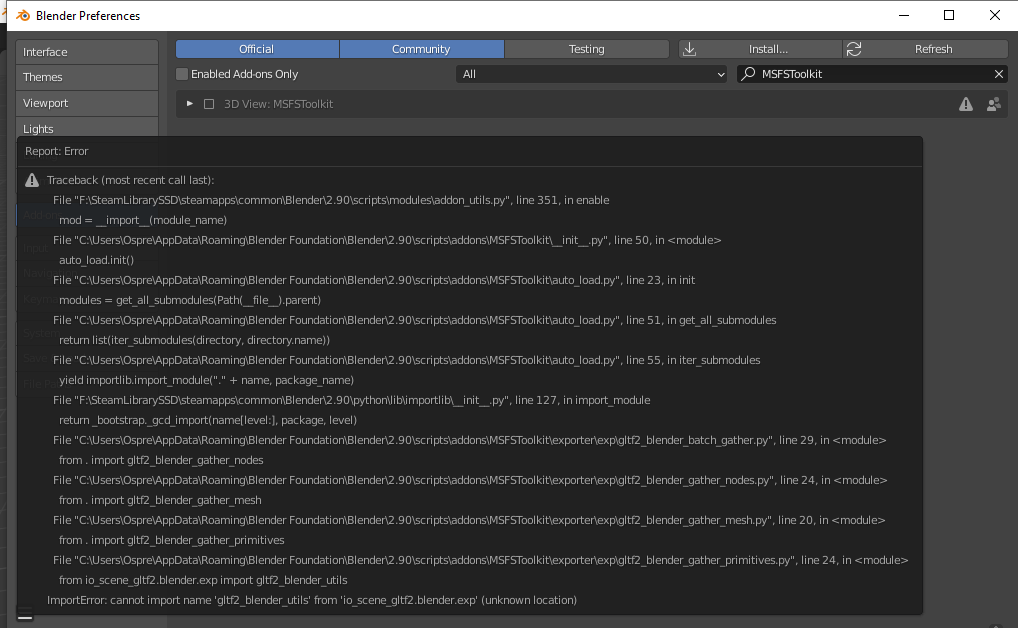The width and height of the screenshot is (1018, 628).
Task: Click the search magnifier icon
Action: pyautogui.click(x=749, y=73)
